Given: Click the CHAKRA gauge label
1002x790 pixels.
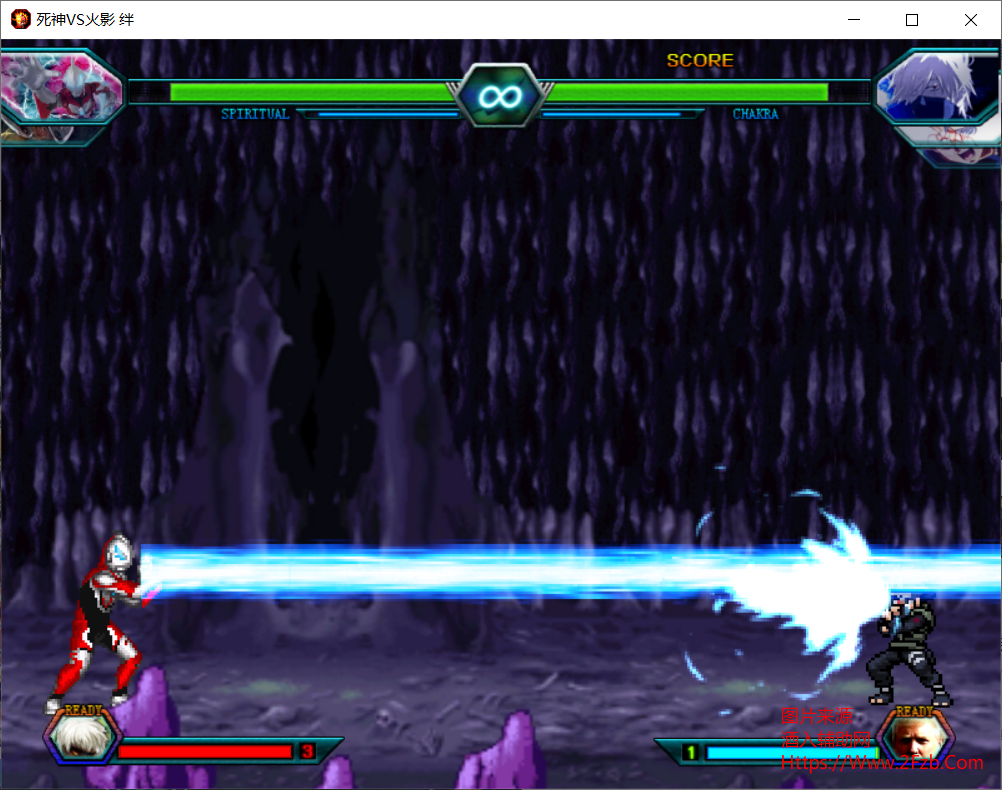Looking at the screenshot, I should [755, 114].
